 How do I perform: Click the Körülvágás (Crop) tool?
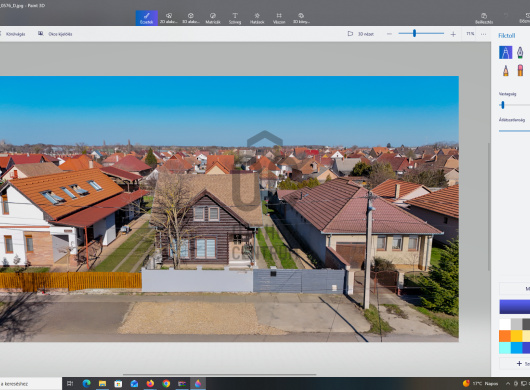coord(14,34)
